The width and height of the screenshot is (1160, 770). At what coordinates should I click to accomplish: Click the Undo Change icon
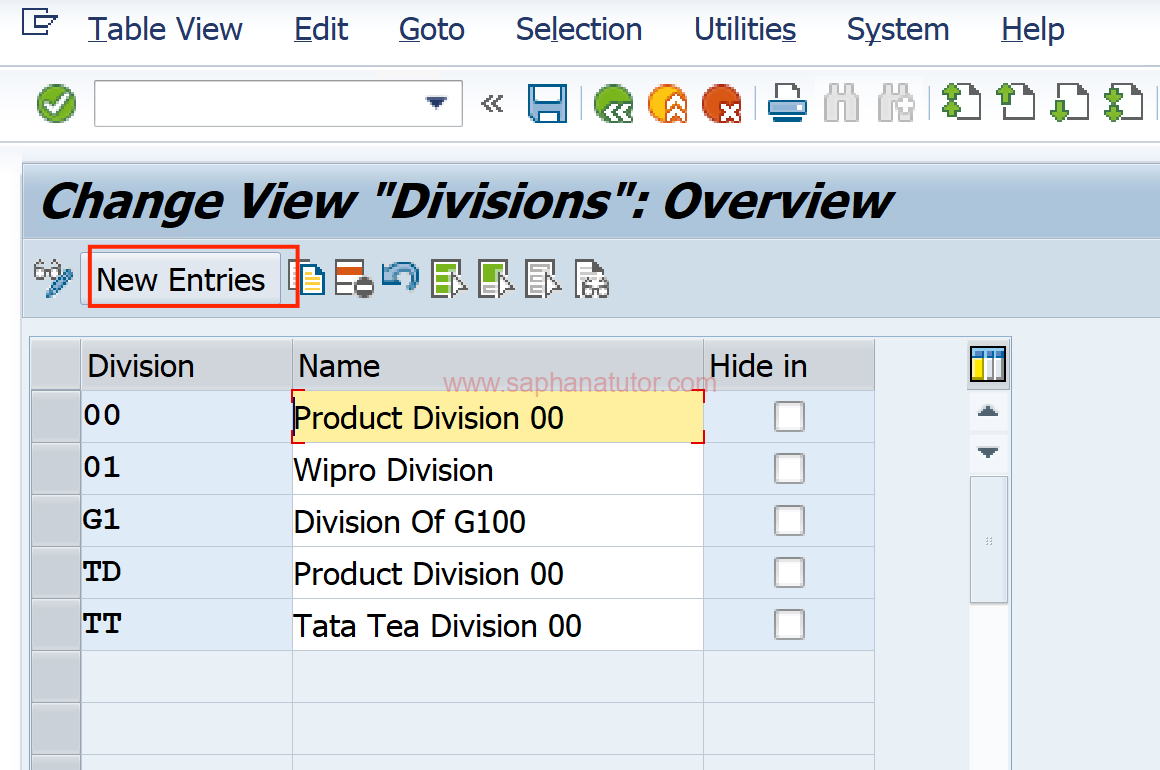point(401,278)
